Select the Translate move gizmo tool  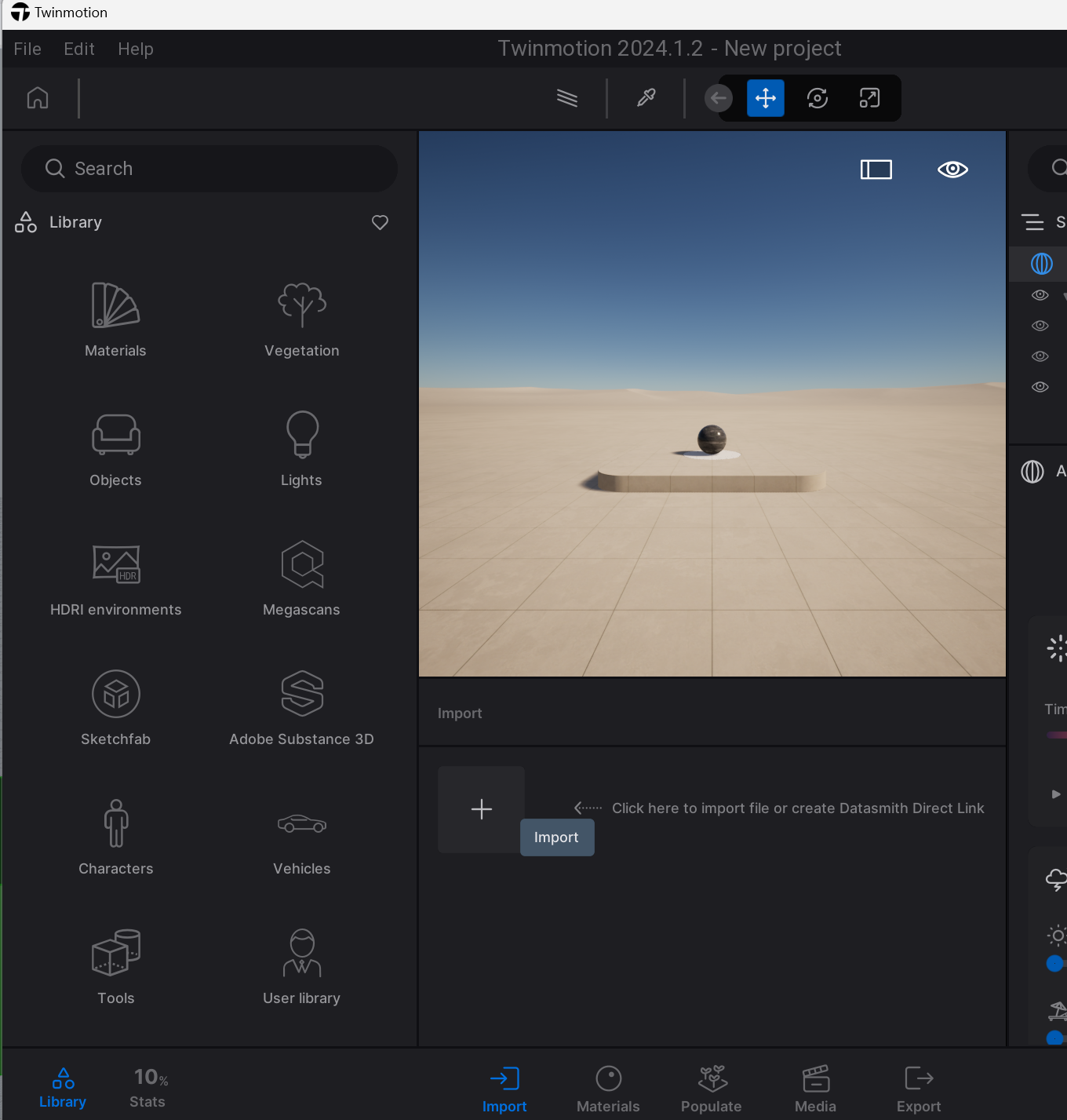click(765, 98)
